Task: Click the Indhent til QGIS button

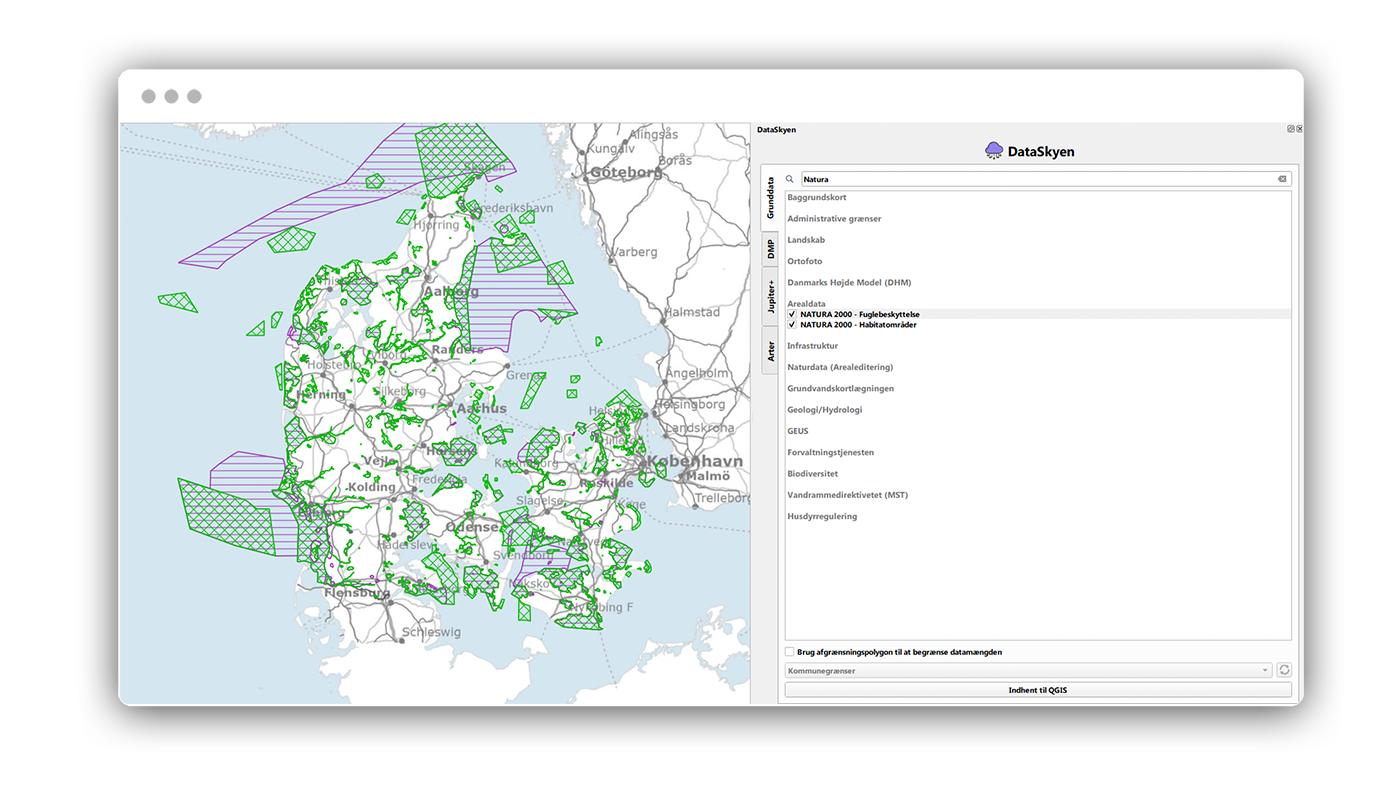Action: [1037, 690]
